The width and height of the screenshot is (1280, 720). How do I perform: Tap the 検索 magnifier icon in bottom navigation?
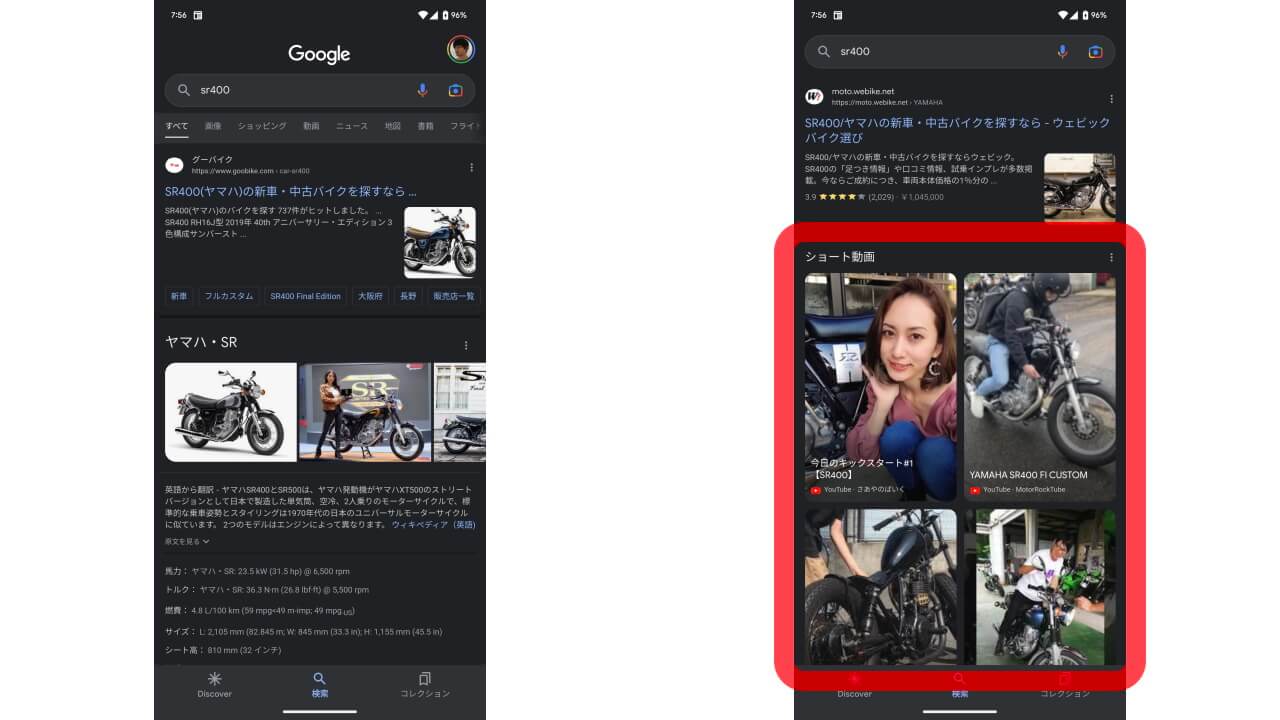coord(319,678)
